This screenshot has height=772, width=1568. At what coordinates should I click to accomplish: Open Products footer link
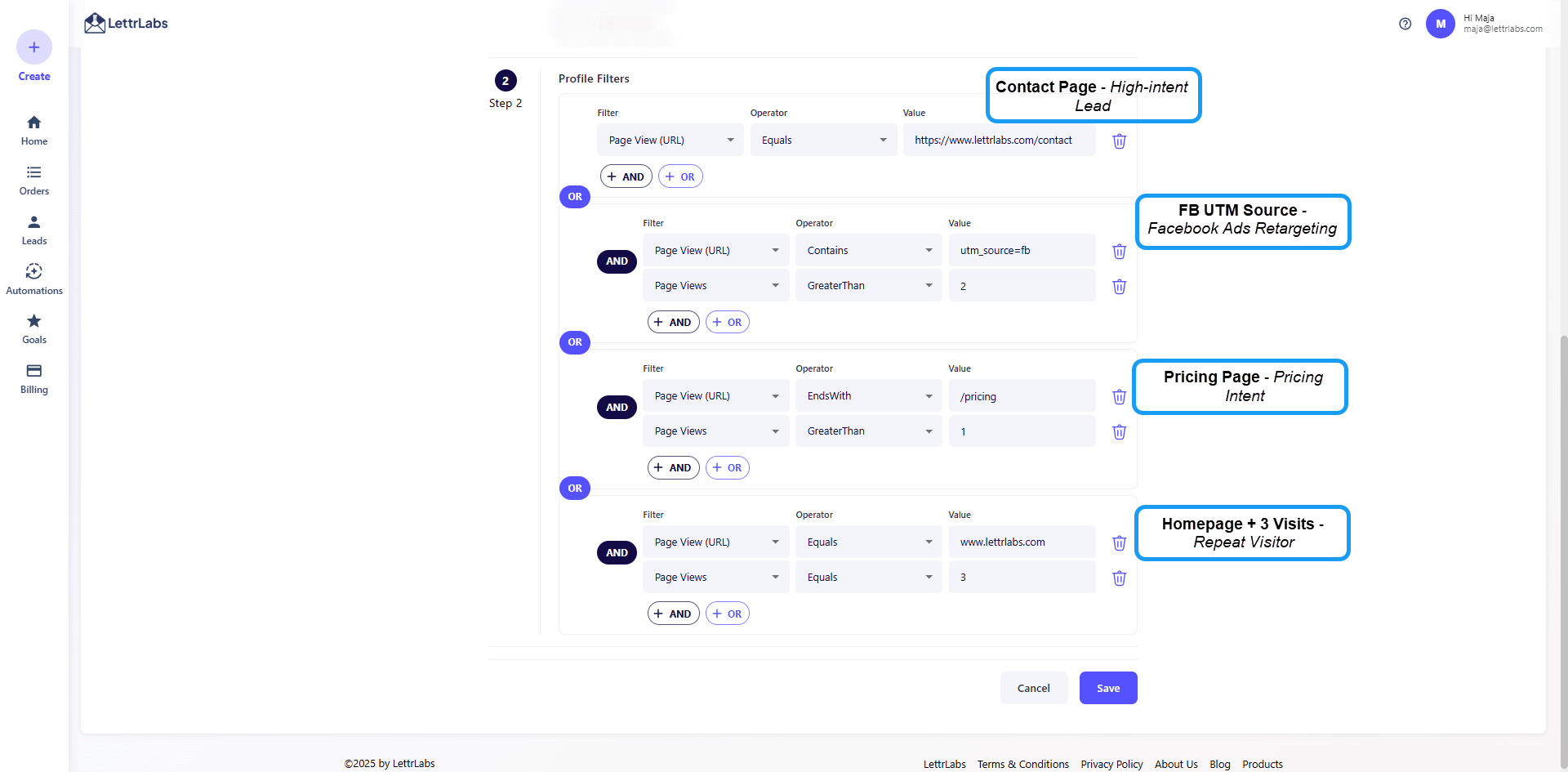1263,764
